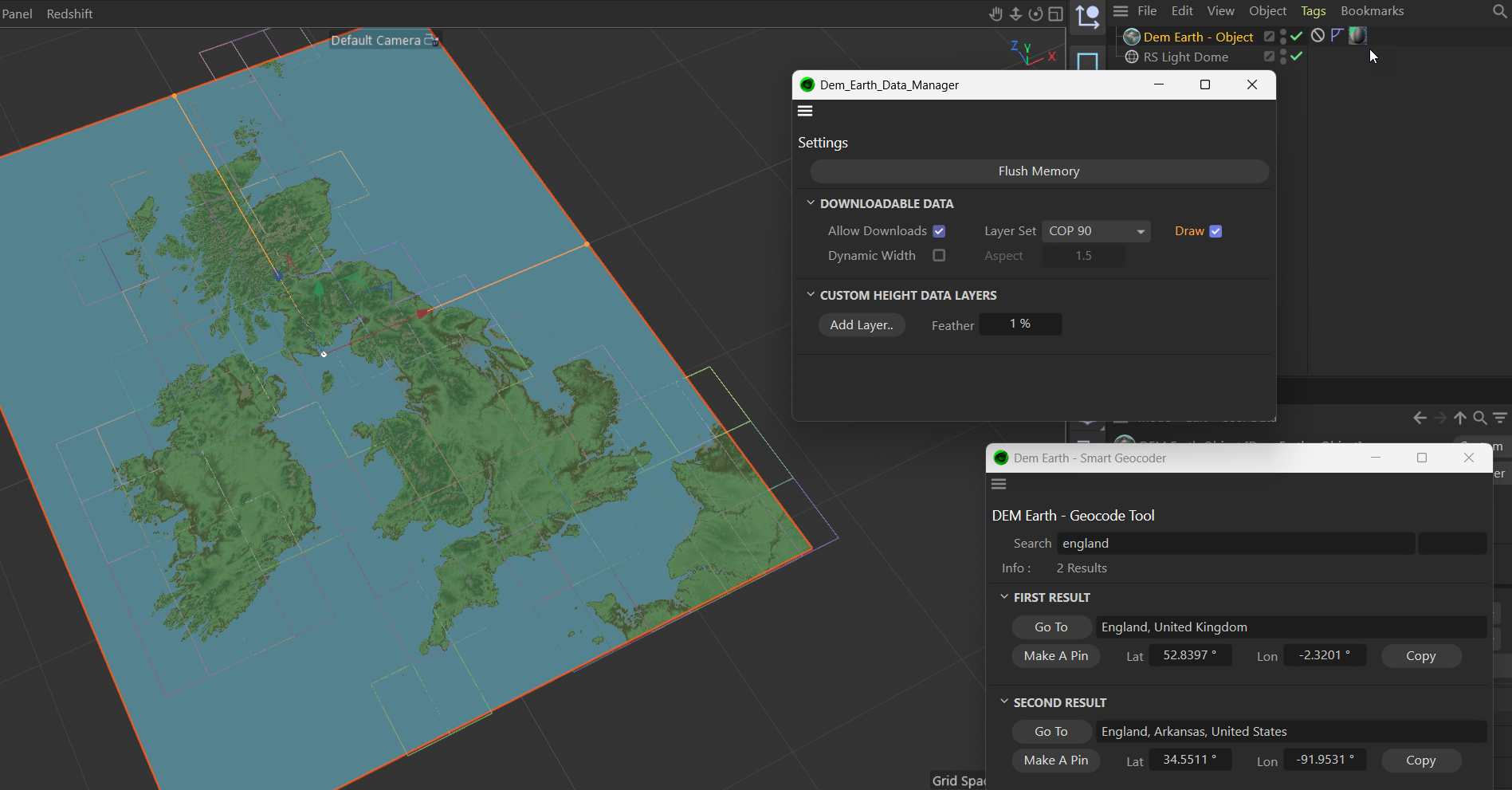The height and width of the screenshot is (790, 1512).
Task: Open the Object Manager search icon
Action: (1499, 11)
